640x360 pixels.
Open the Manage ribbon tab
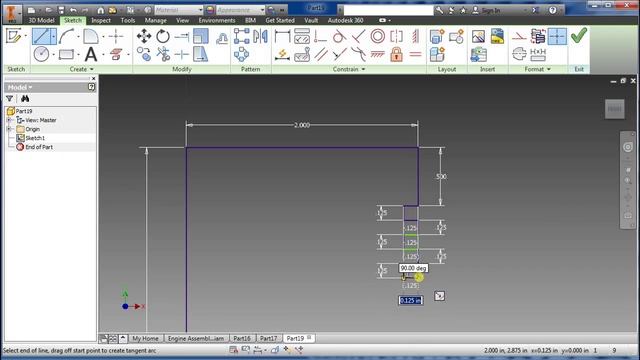click(x=156, y=20)
